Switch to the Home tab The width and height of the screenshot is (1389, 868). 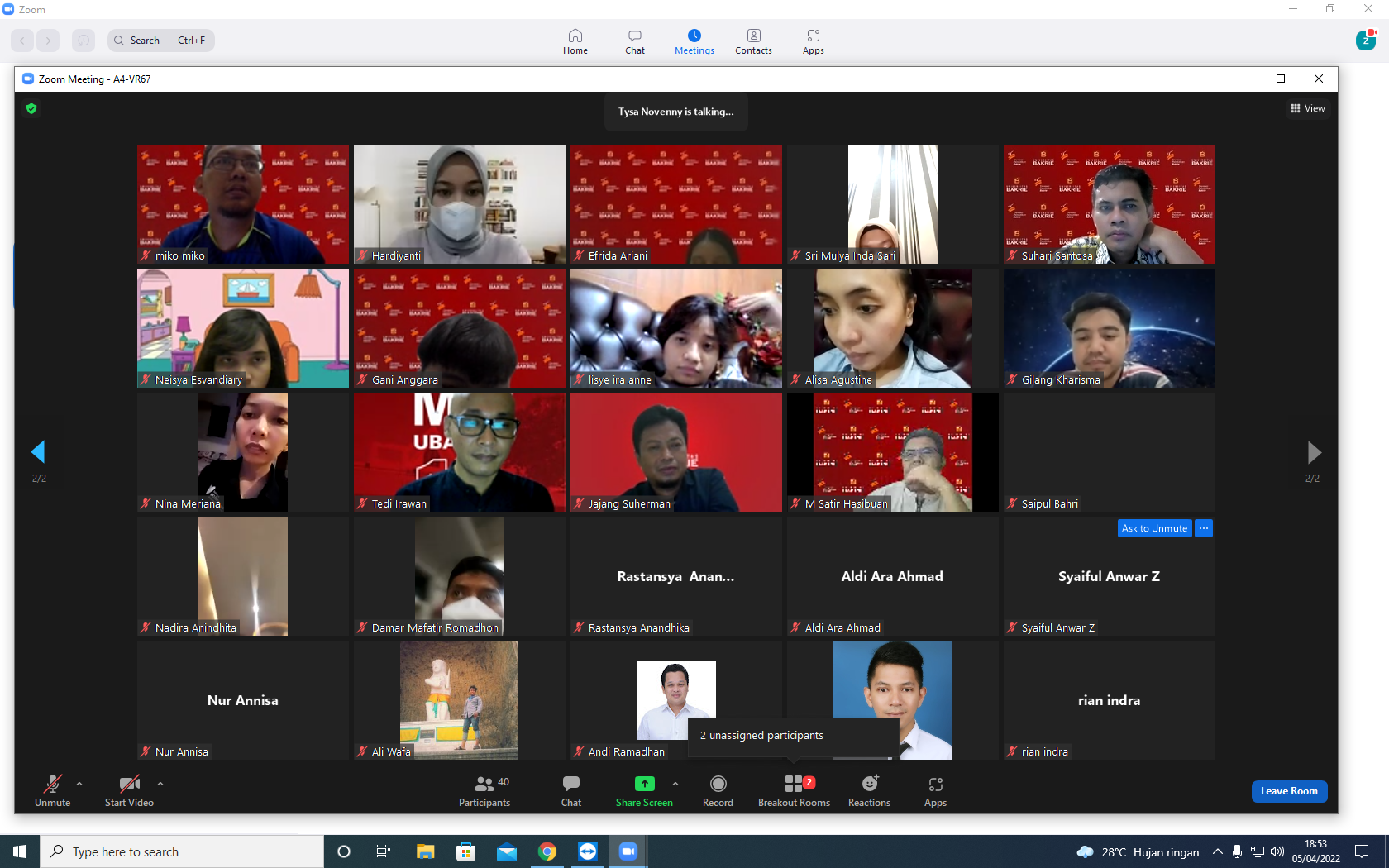575,41
